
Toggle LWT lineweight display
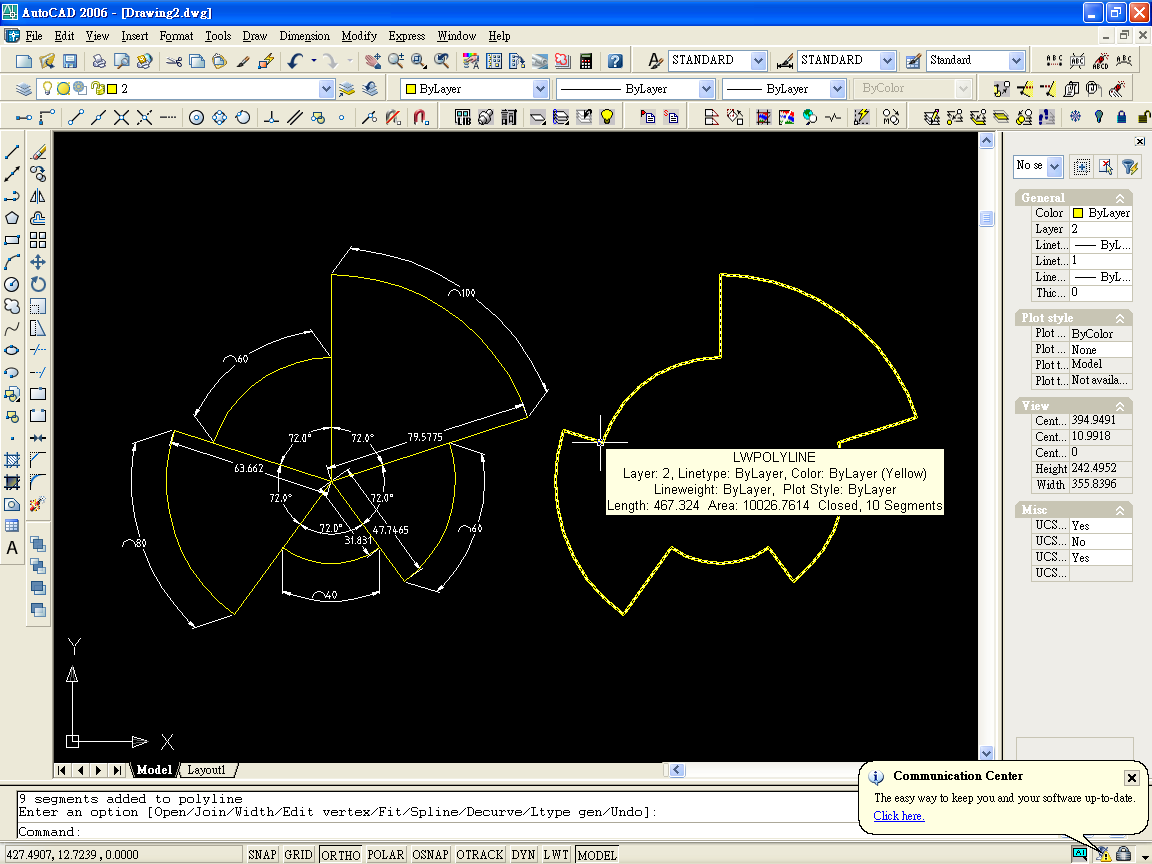click(x=556, y=854)
